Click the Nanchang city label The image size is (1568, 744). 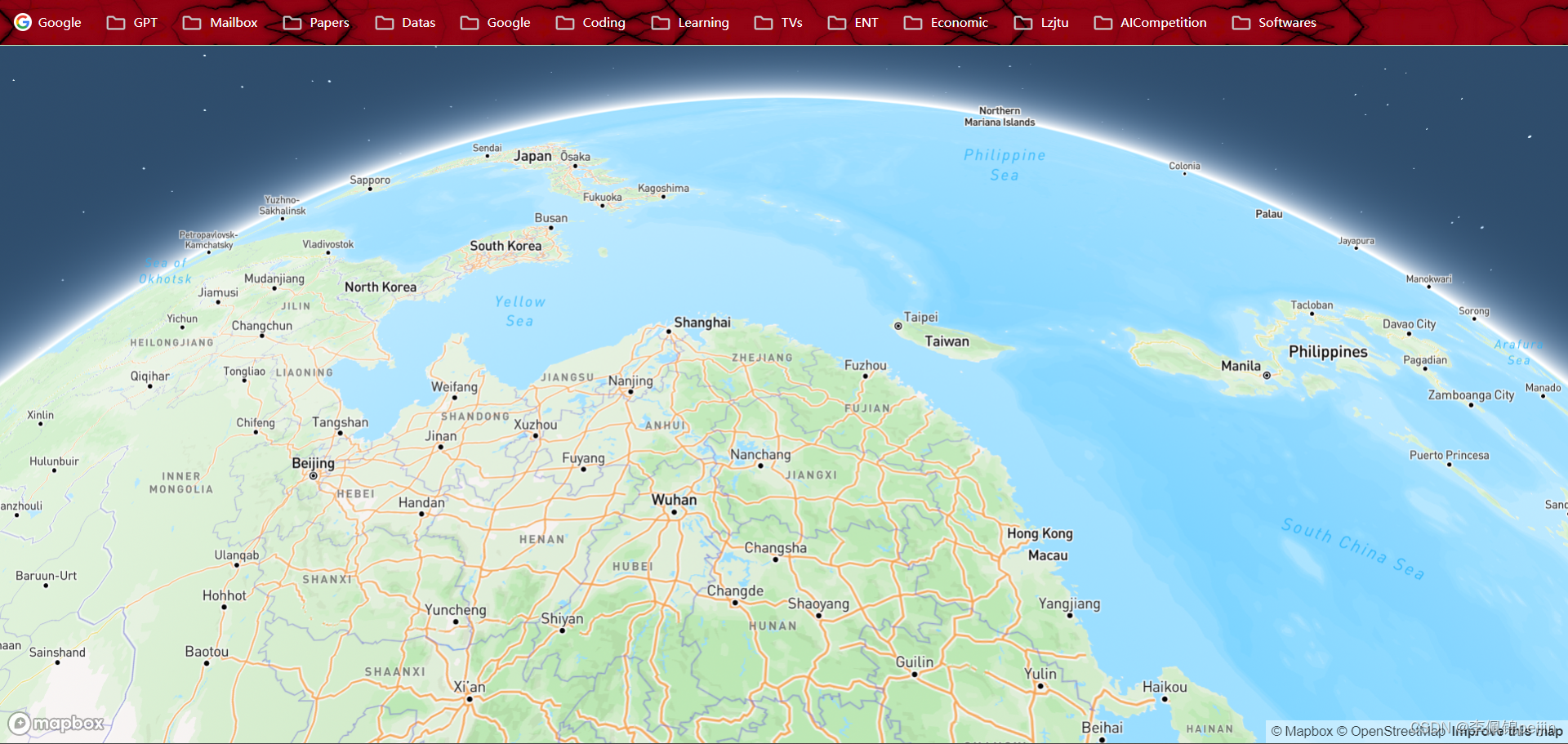[x=760, y=455]
